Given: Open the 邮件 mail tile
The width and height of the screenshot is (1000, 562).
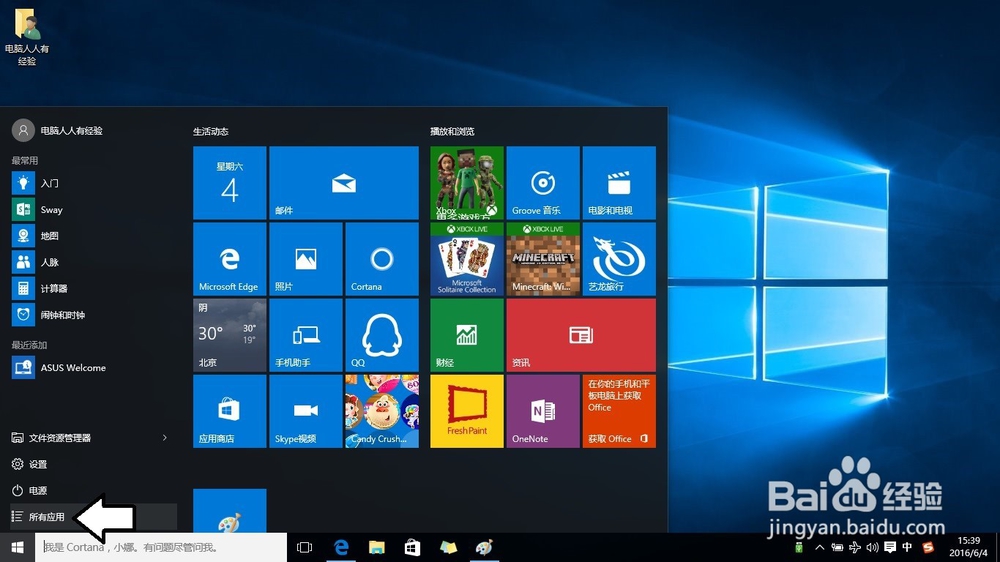Looking at the screenshot, I should pos(344,183).
